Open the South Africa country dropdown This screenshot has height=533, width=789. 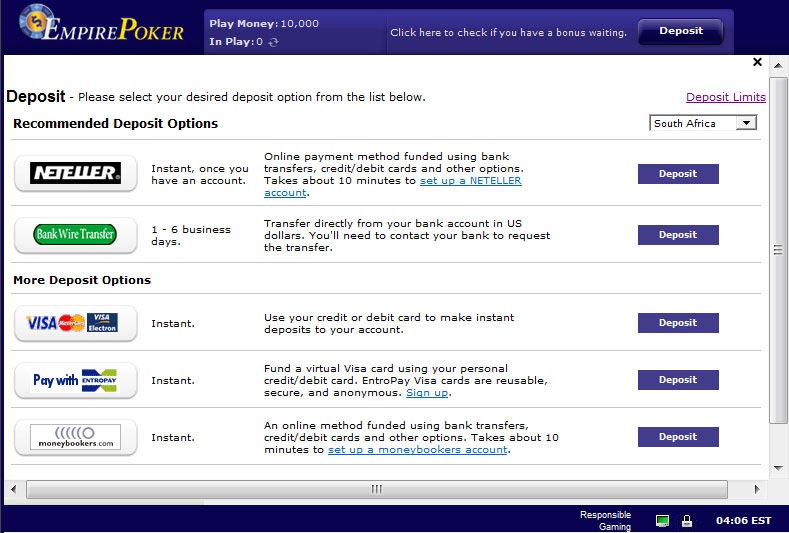click(703, 123)
